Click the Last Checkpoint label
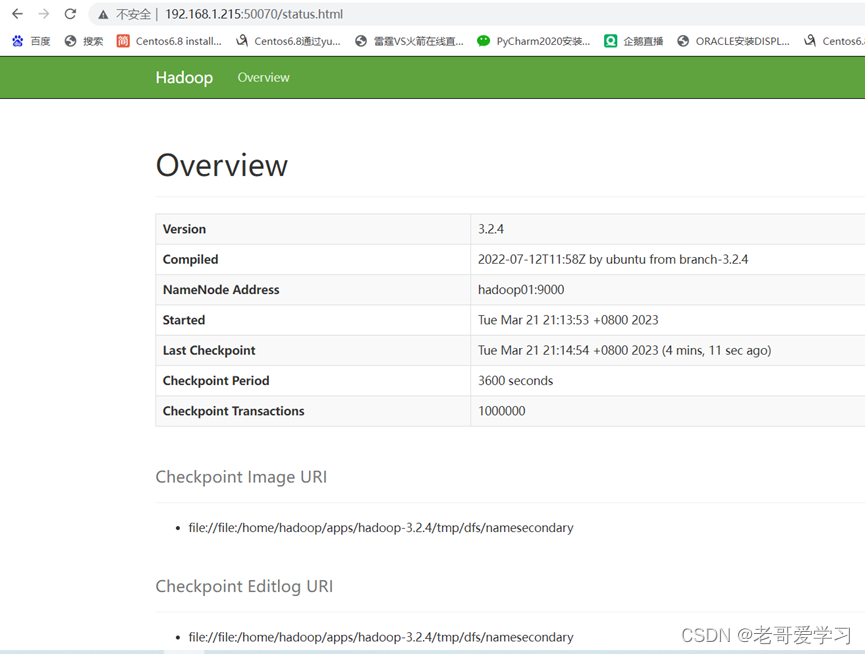Screen dimensions: 865x654 [x=209, y=350]
